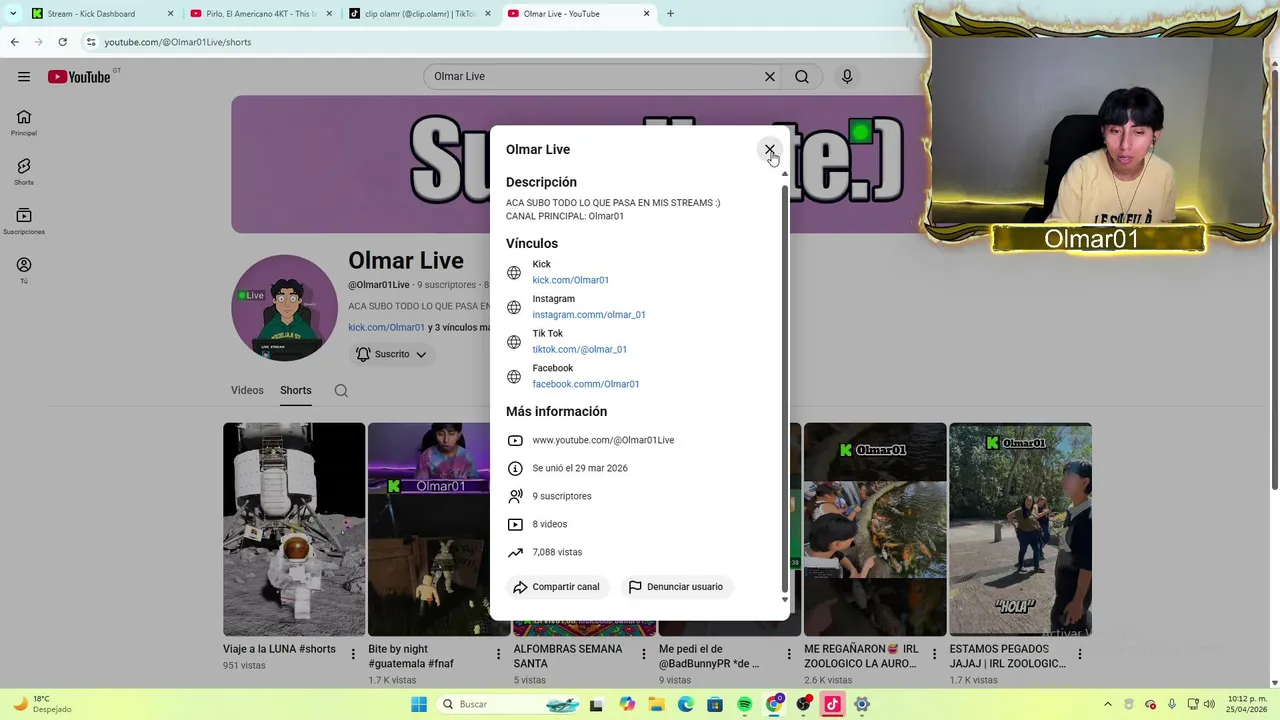Open Windows Start menu
This screenshot has width=1280, height=720.
coord(419,704)
